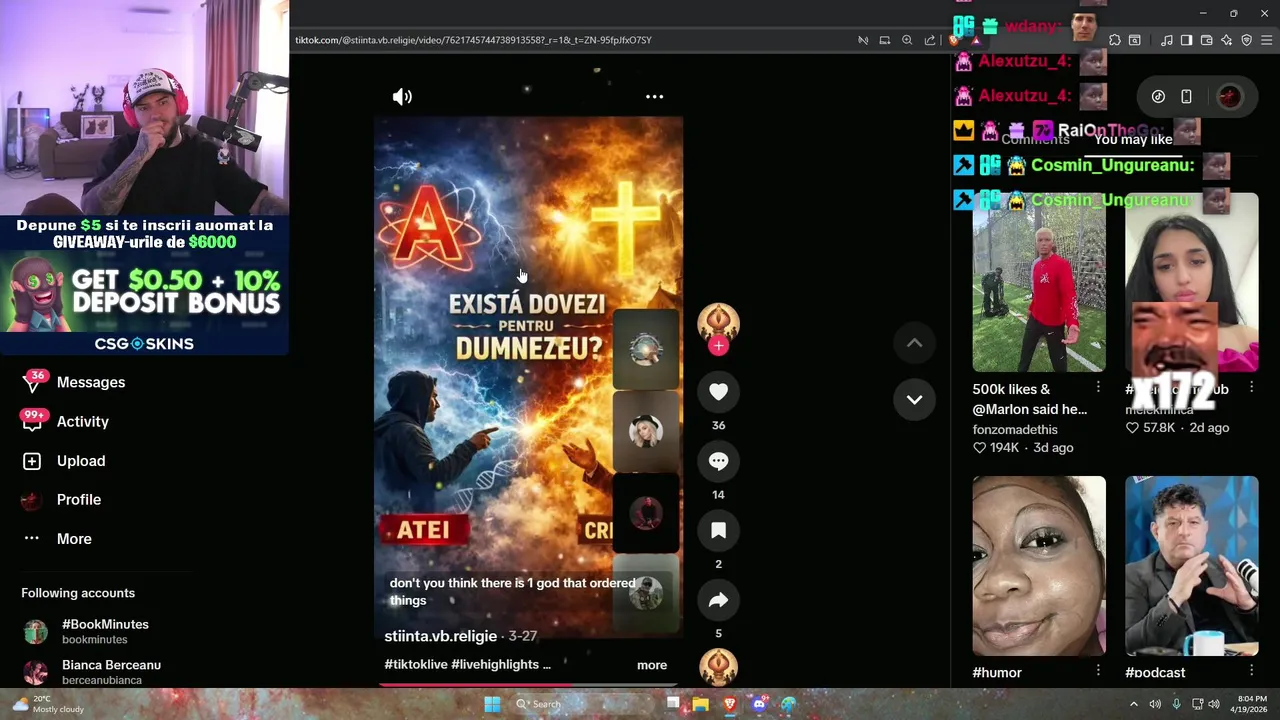The height and width of the screenshot is (720, 1280).
Task: Show hidden system tray icons chevron
Action: point(1134,704)
